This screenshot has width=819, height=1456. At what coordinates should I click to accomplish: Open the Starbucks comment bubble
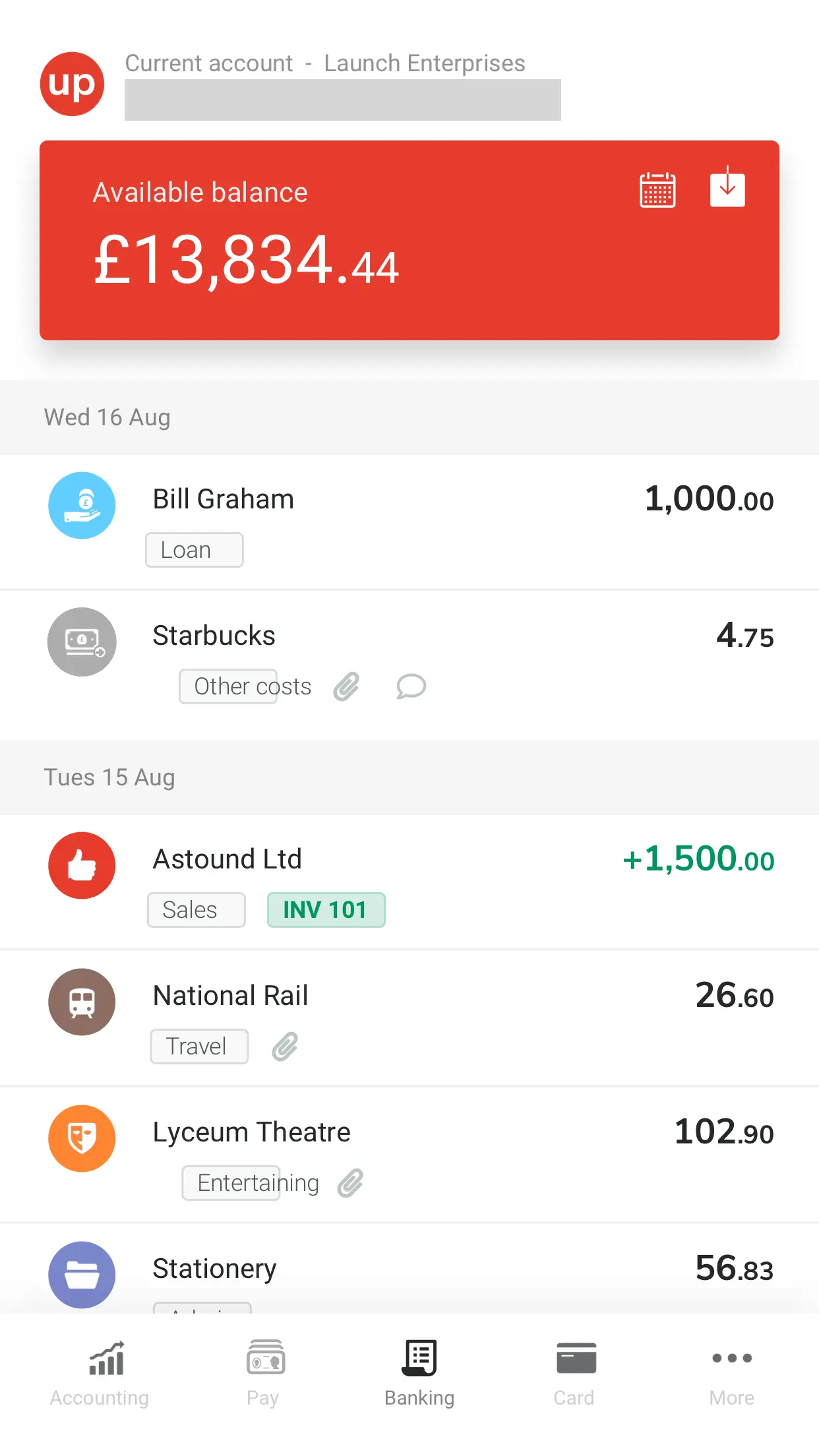click(411, 686)
